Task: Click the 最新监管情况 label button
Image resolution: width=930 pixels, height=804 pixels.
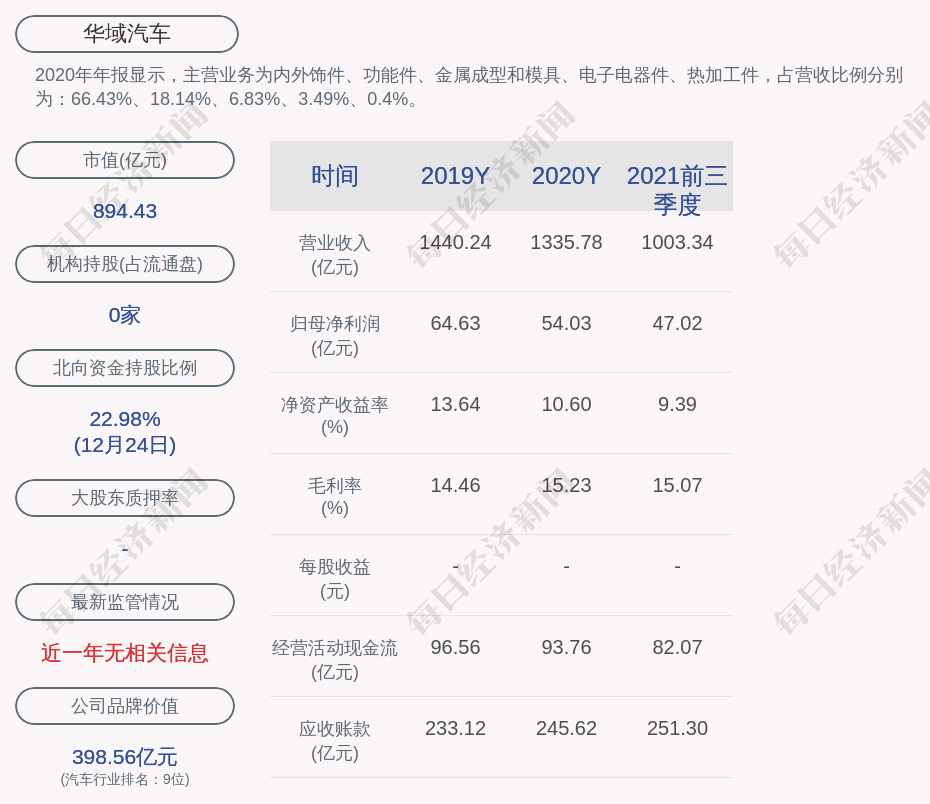Action: pyautogui.click(x=125, y=602)
